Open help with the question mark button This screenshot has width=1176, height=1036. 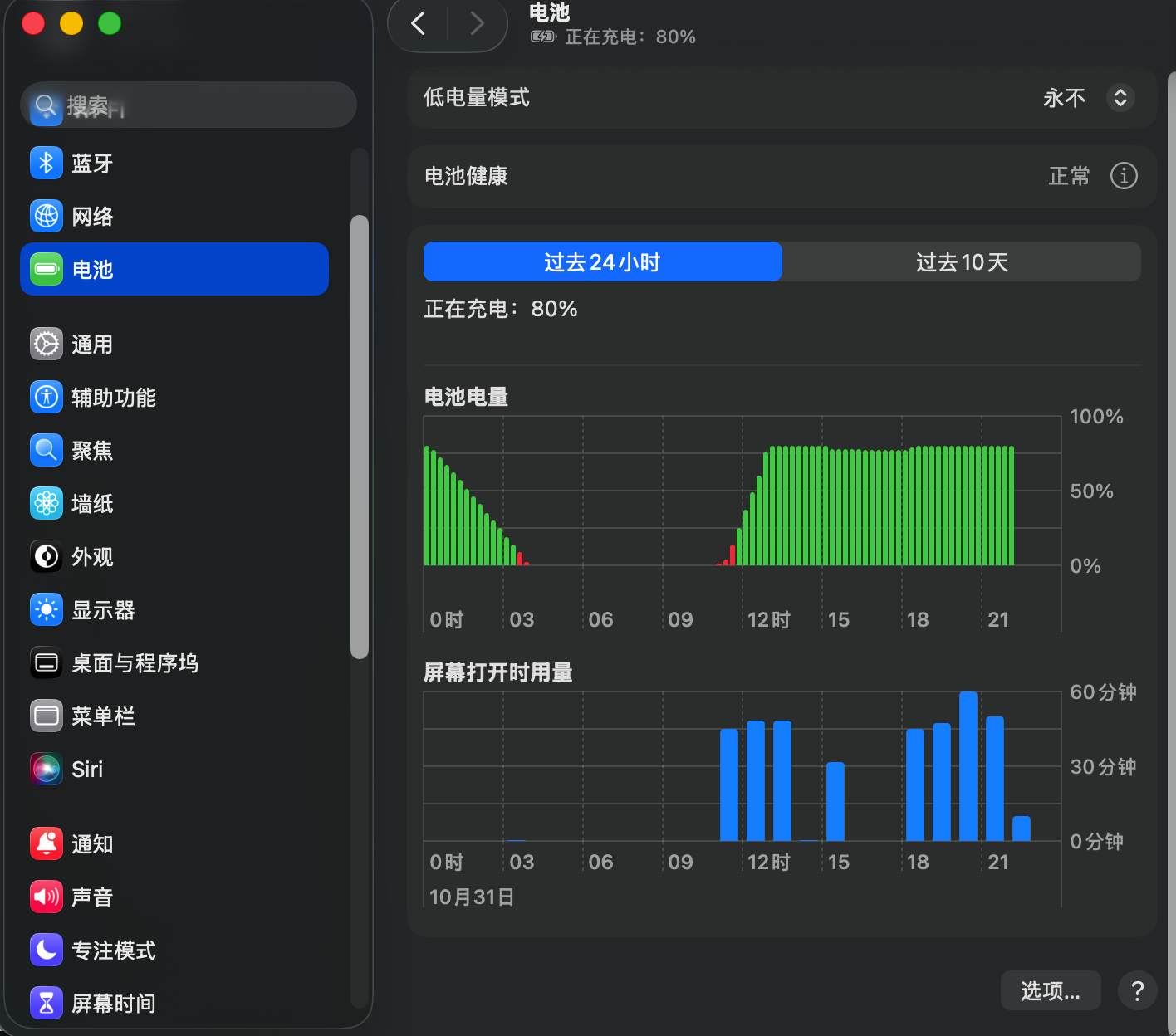tap(1137, 990)
